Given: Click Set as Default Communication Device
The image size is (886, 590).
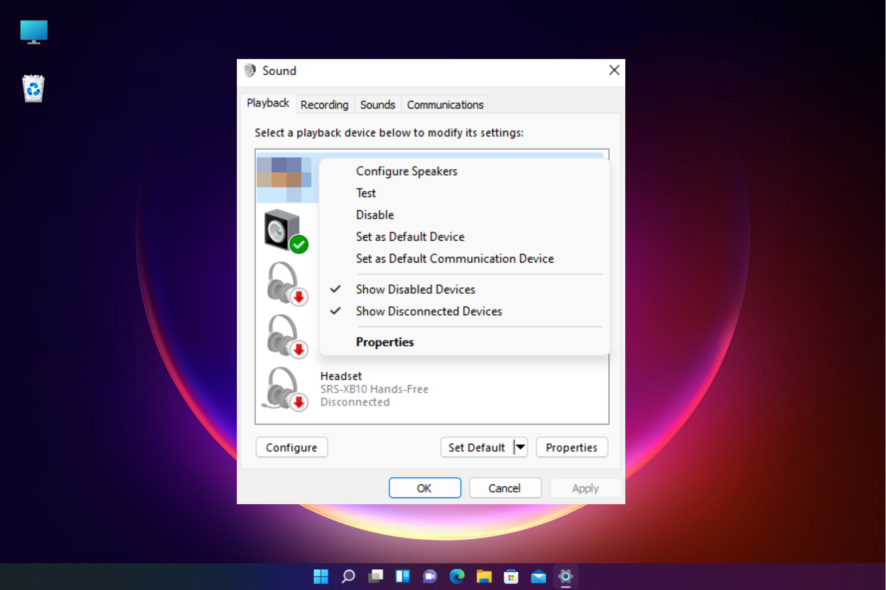Looking at the screenshot, I should (x=464, y=259).
